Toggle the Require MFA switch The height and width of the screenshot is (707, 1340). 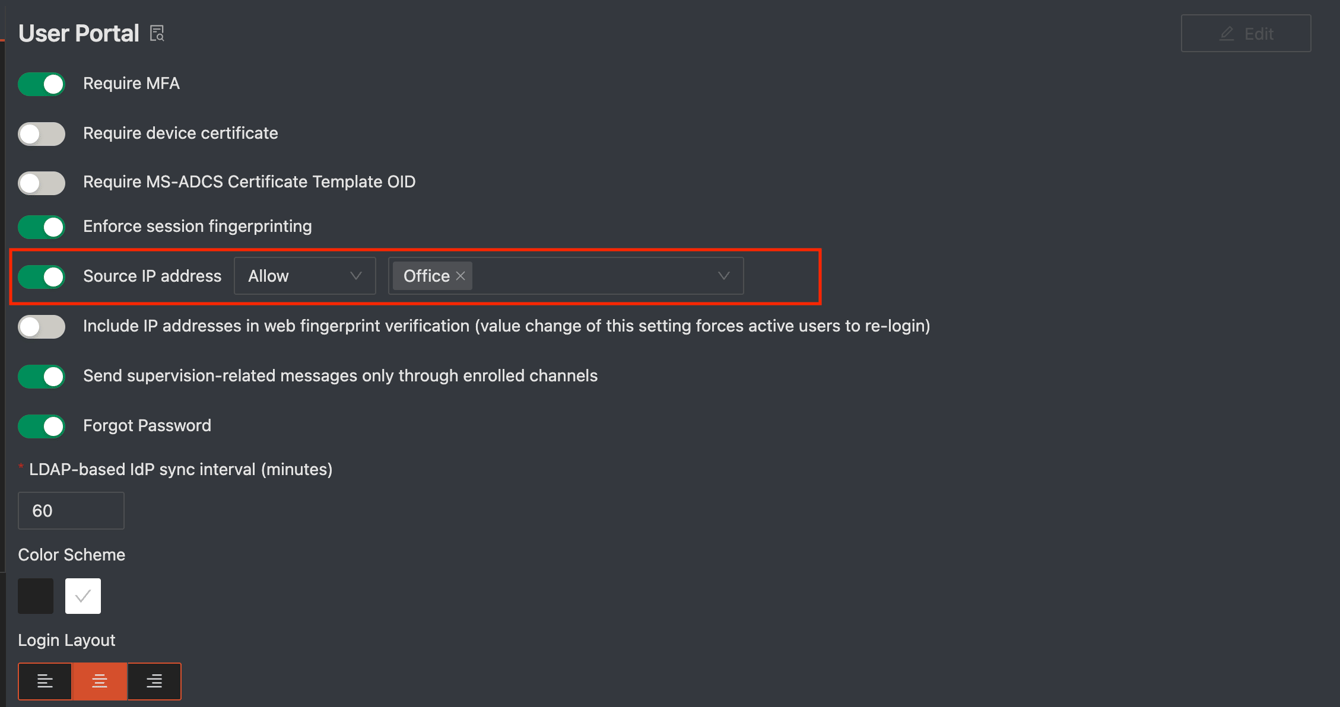click(42, 84)
